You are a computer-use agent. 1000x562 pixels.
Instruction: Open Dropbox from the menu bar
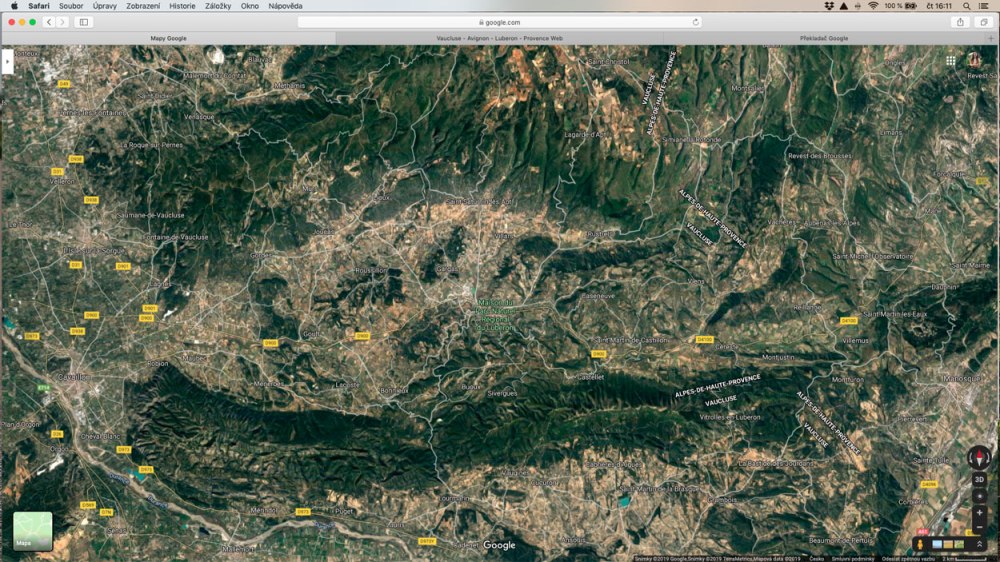click(828, 6)
